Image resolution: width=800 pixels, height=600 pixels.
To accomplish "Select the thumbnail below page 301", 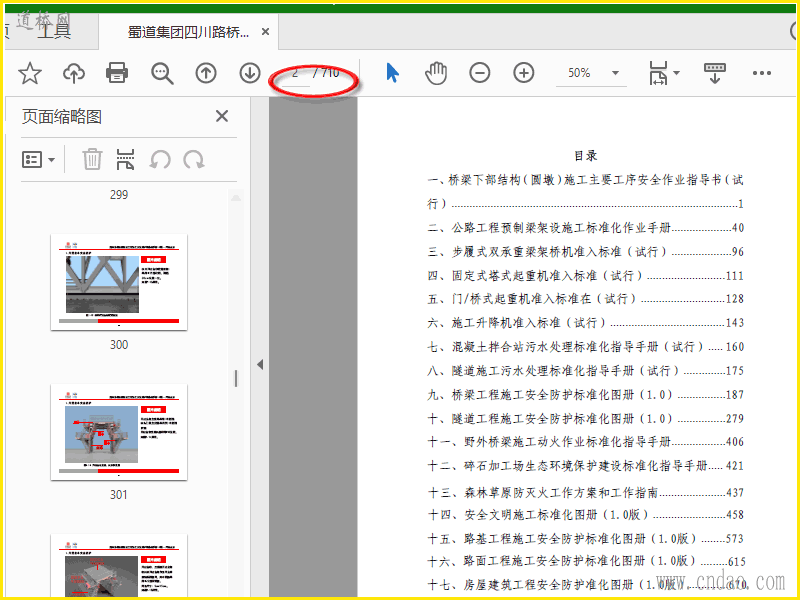I will click(119, 565).
